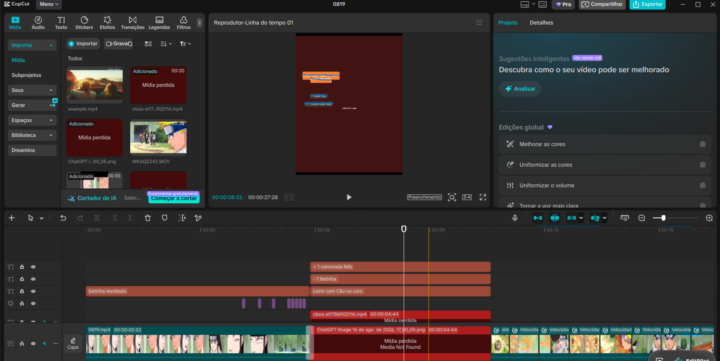Screen dimensions: 720x361
Task: Switch to the Áudio tab
Action: (x=38, y=23)
